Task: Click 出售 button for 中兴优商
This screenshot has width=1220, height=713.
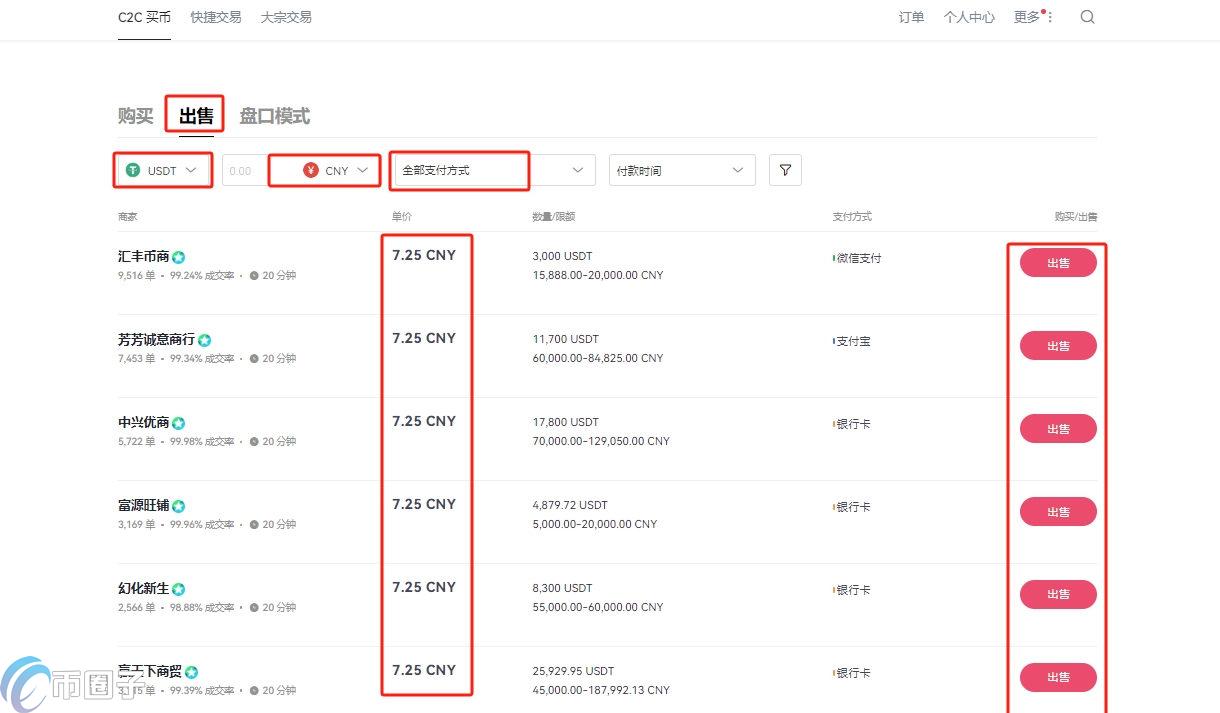Action: coord(1058,429)
